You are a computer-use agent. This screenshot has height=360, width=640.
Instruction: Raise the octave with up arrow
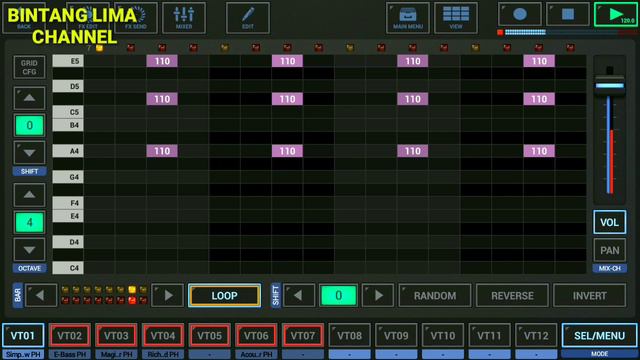coord(29,195)
